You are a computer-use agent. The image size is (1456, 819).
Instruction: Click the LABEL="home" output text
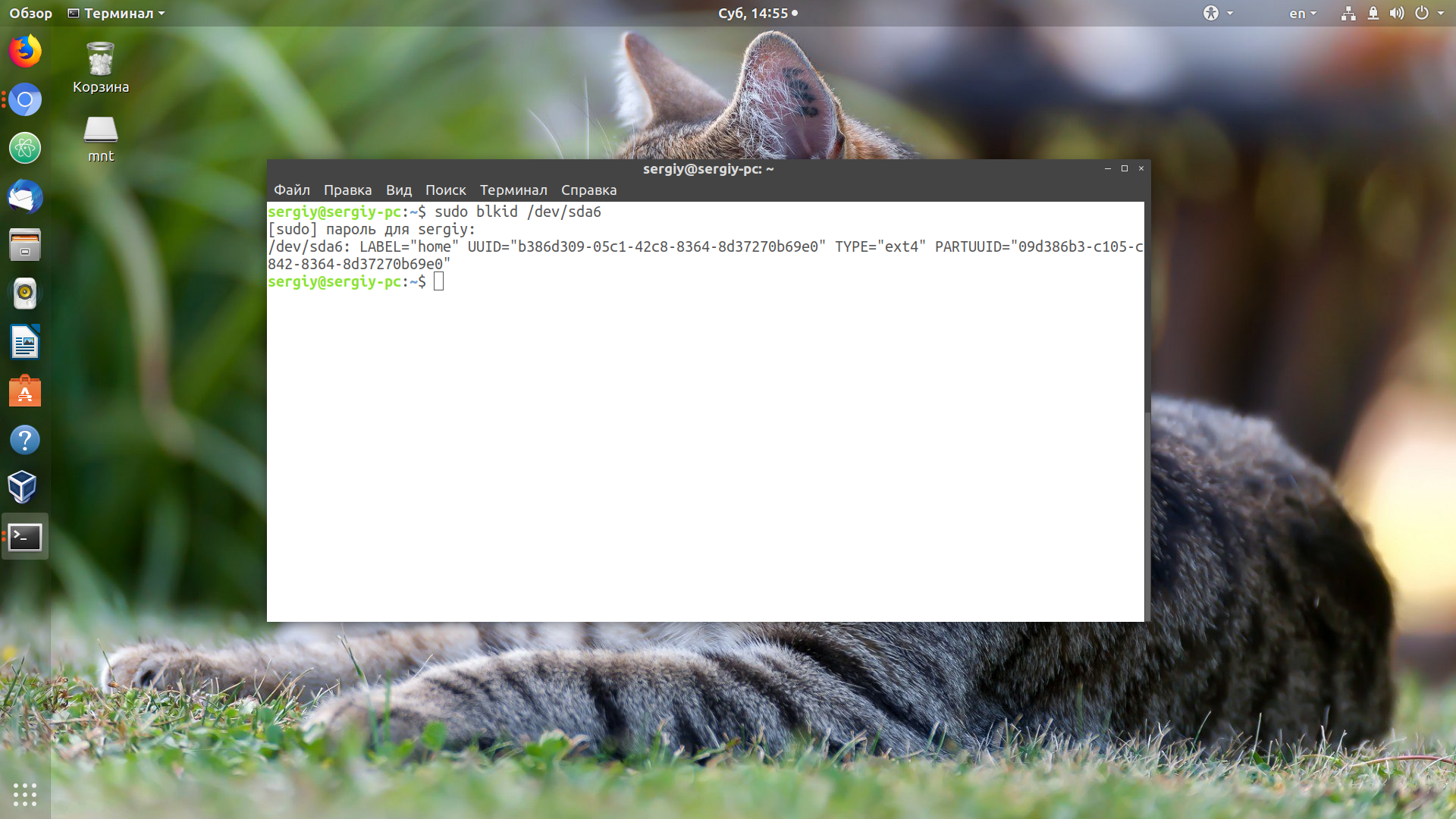[409, 246]
